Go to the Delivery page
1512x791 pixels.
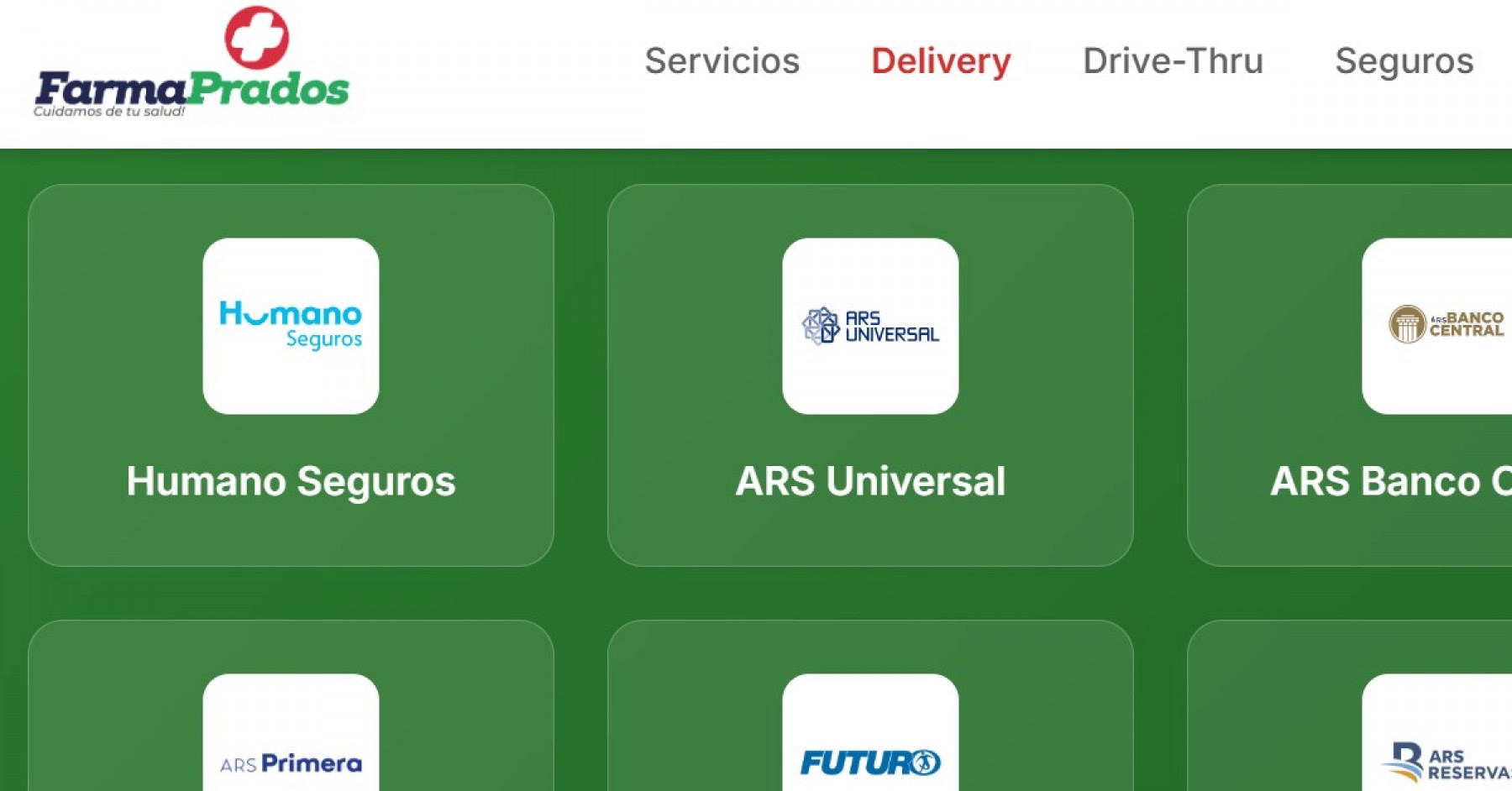(x=941, y=61)
